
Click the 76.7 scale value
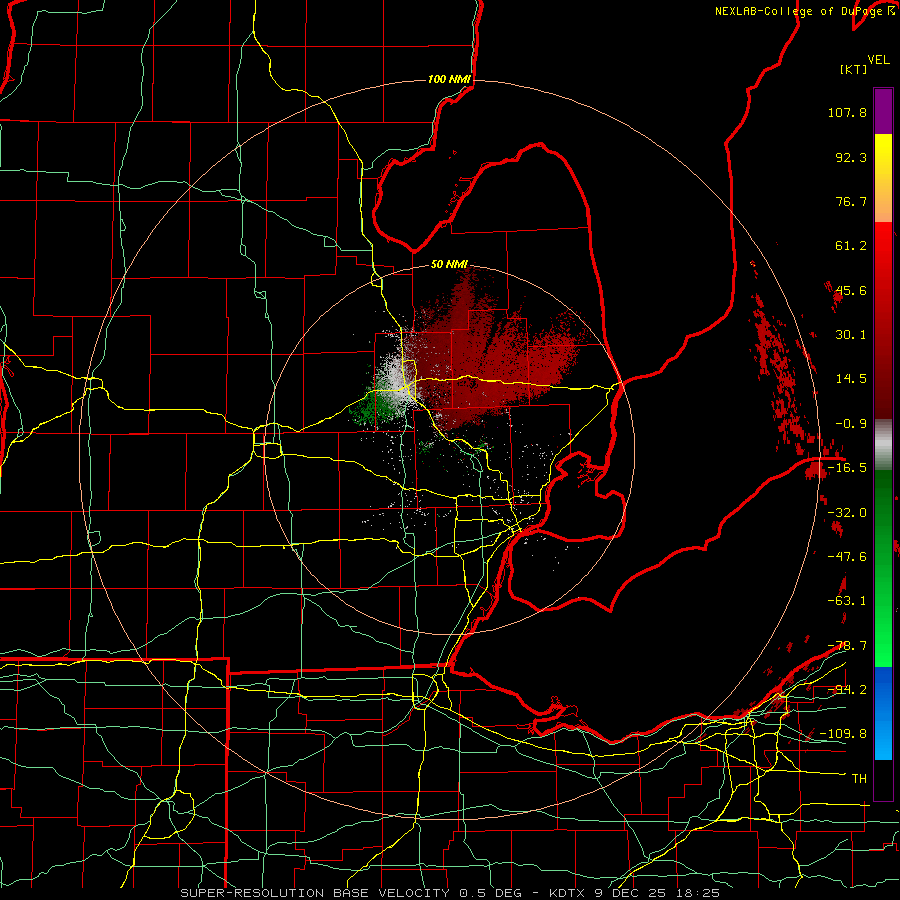pos(851,201)
